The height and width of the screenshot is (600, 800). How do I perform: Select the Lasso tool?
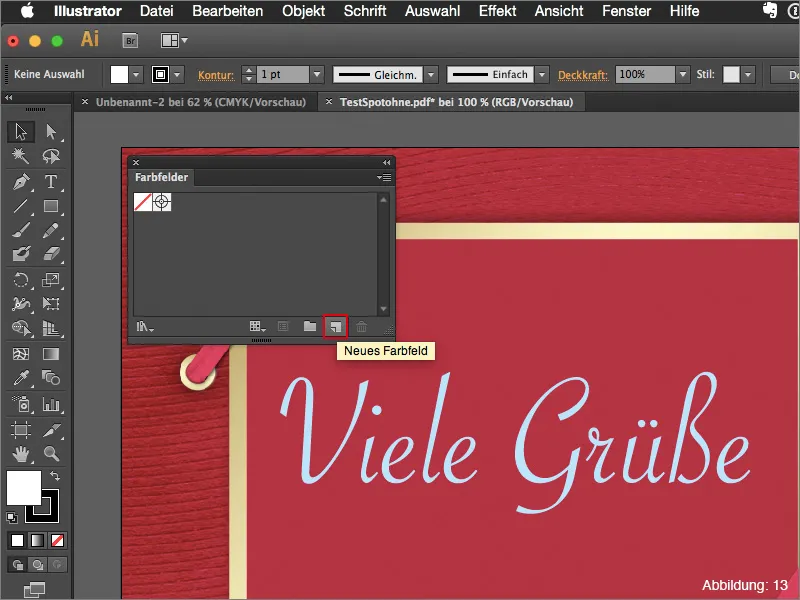(51, 156)
